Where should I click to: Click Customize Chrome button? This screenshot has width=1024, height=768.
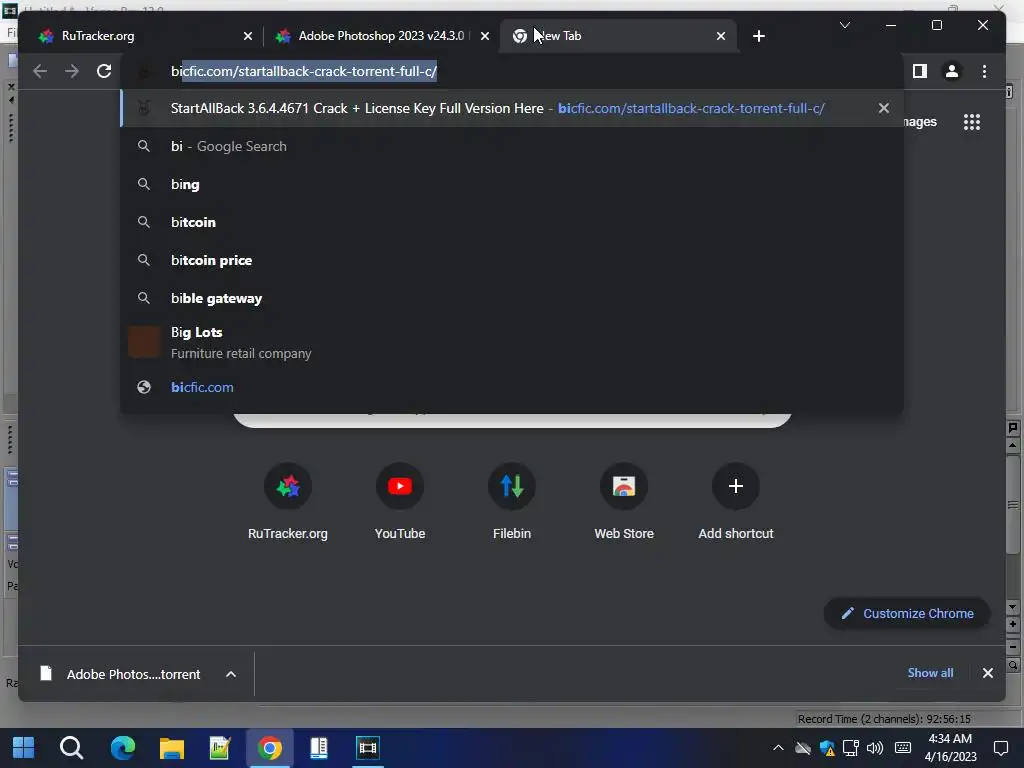click(907, 613)
